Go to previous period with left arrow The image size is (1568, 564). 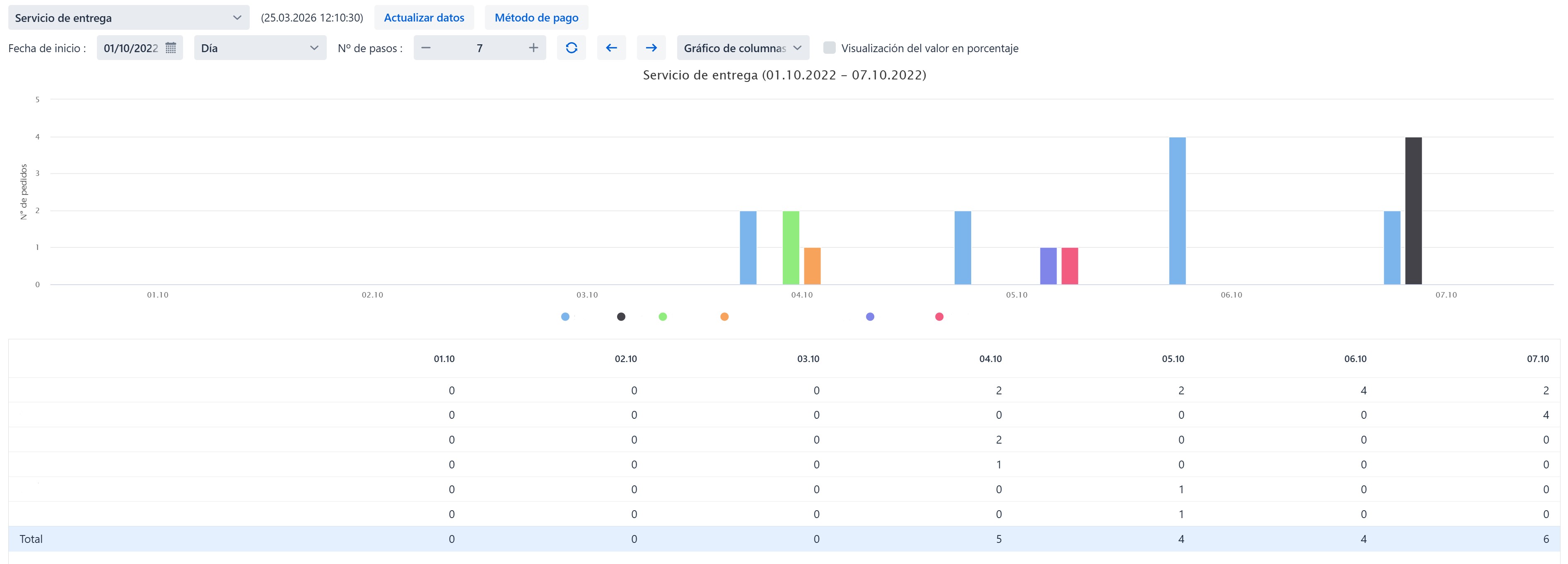(x=611, y=48)
